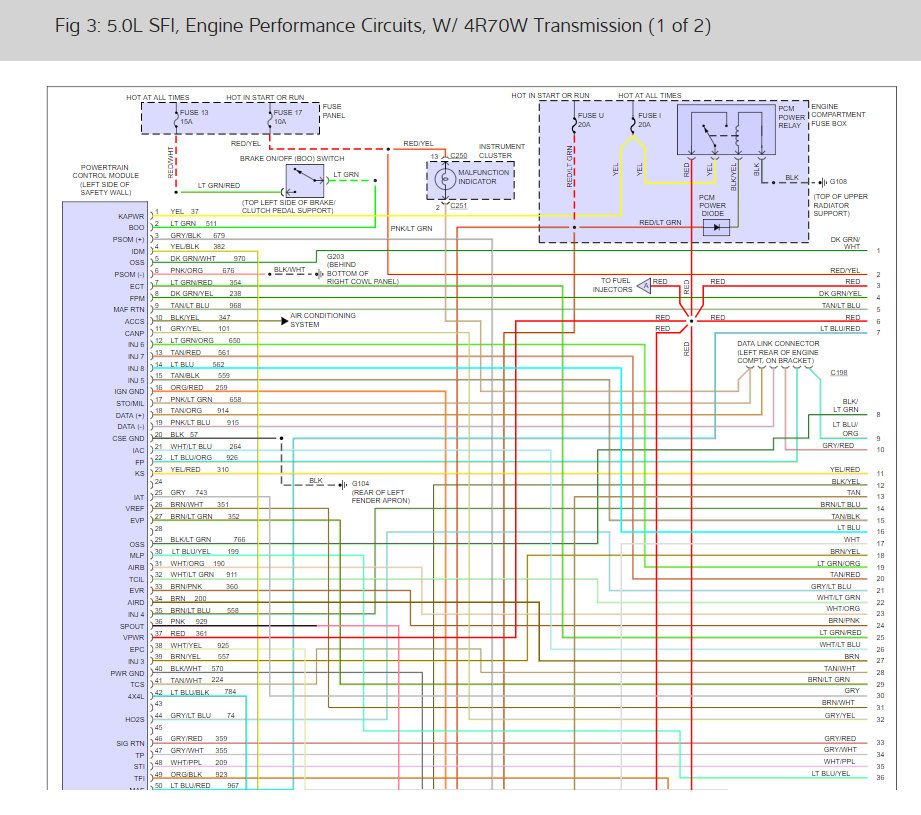
Task: Click the SPOUT pin label
Action: (132, 627)
